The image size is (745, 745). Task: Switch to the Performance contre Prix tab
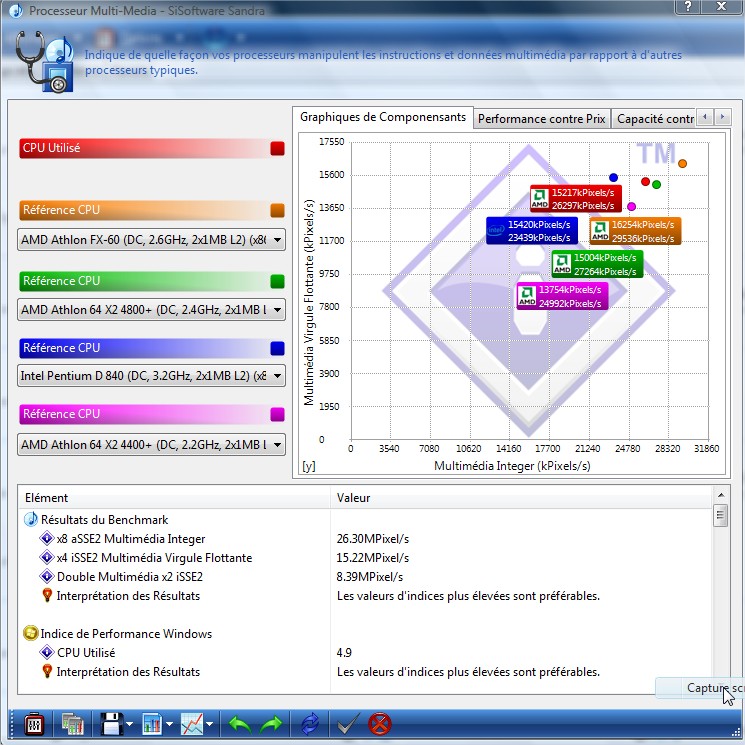[x=542, y=119]
